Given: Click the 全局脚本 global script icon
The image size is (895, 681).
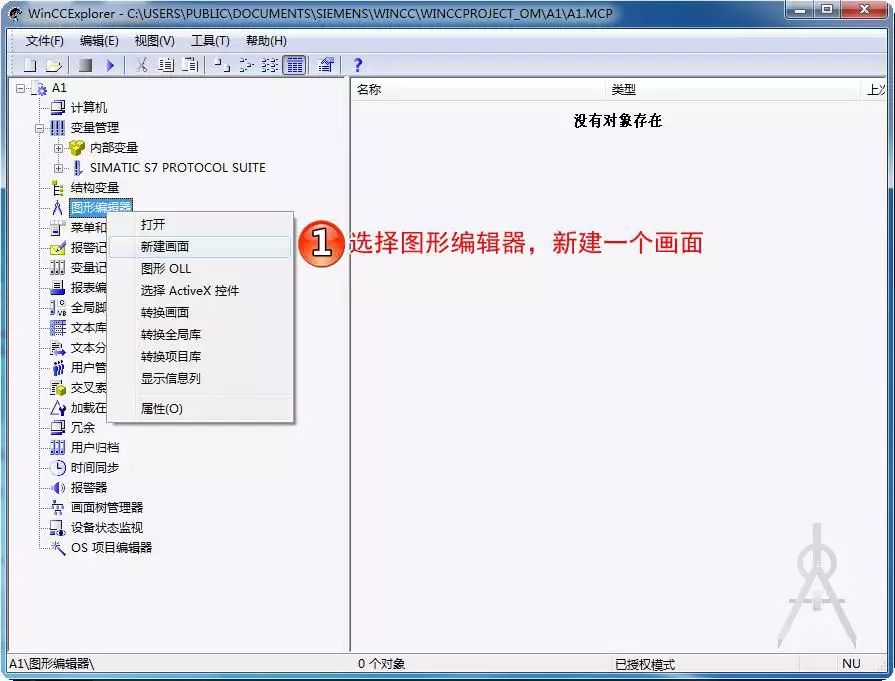Looking at the screenshot, I should 58,308.
